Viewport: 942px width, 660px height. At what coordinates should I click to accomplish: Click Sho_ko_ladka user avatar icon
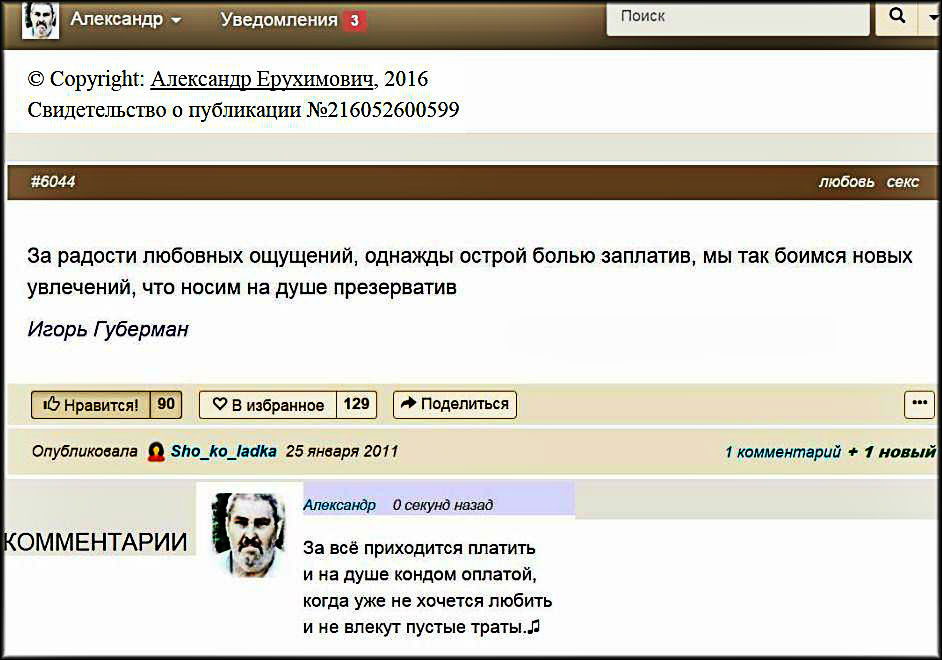(156, 452)
